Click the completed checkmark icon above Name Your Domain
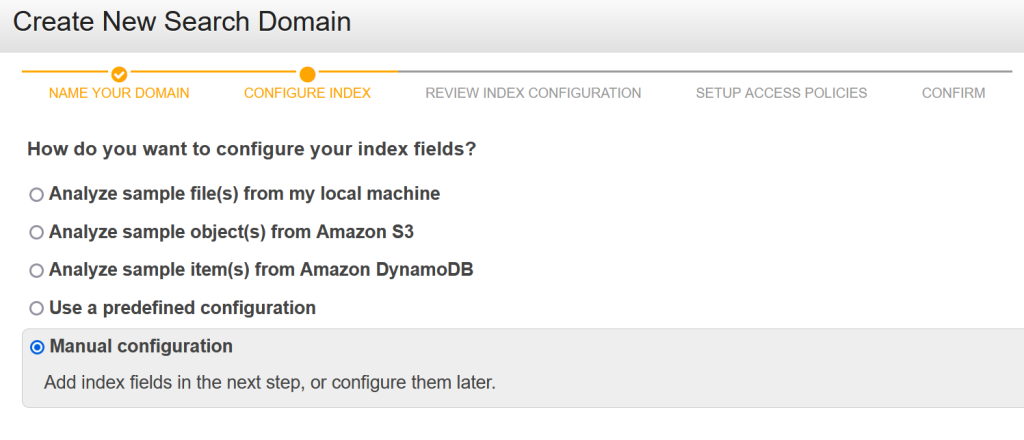1024x440 pixels. 119,74
